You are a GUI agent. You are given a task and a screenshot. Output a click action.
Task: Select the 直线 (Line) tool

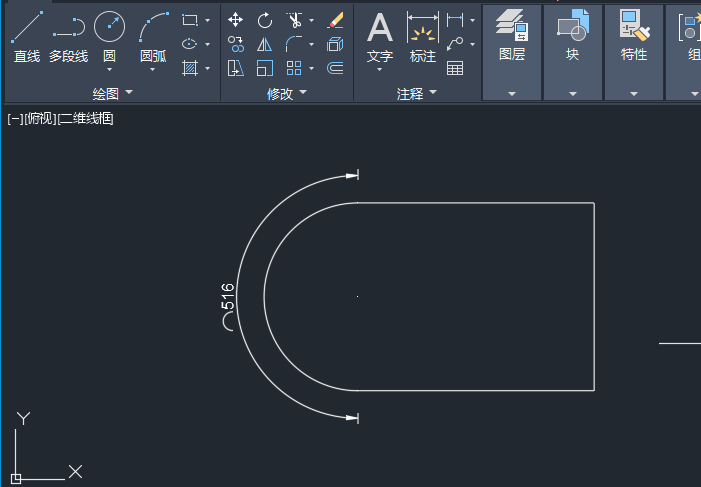click(x=27, y=35)
